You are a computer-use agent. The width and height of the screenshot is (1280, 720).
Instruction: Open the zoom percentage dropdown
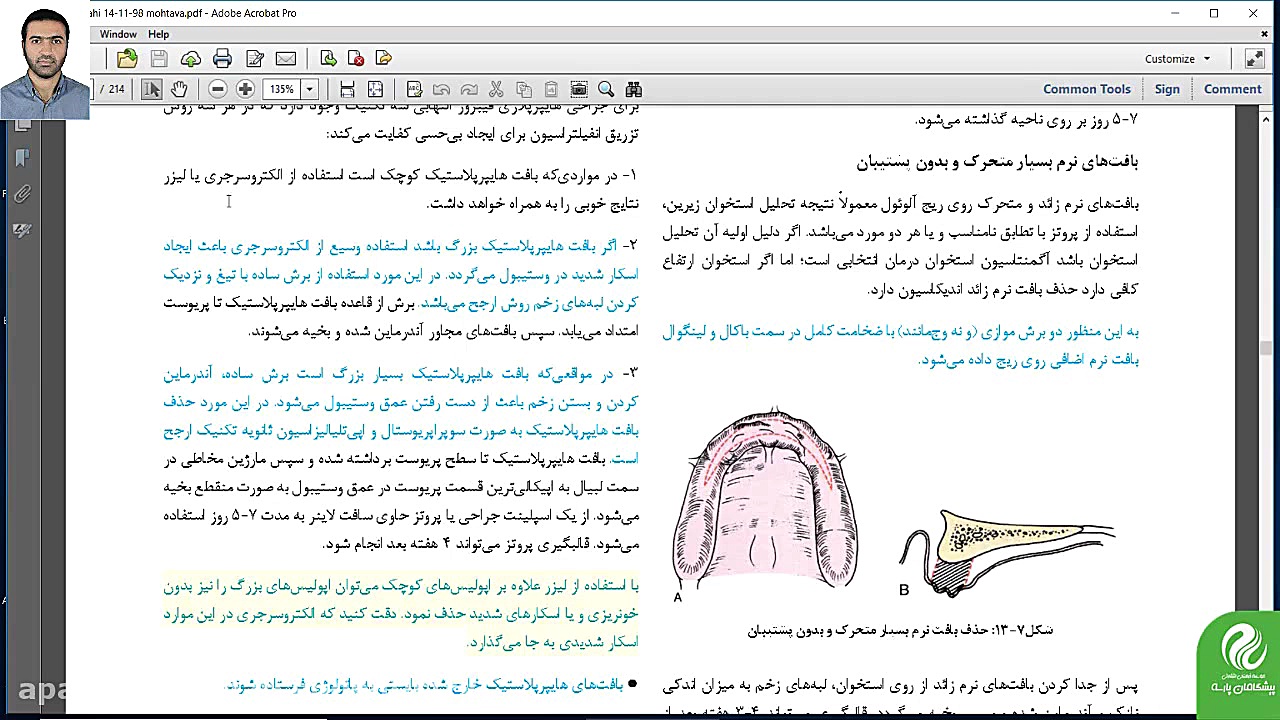coord(310,89)
